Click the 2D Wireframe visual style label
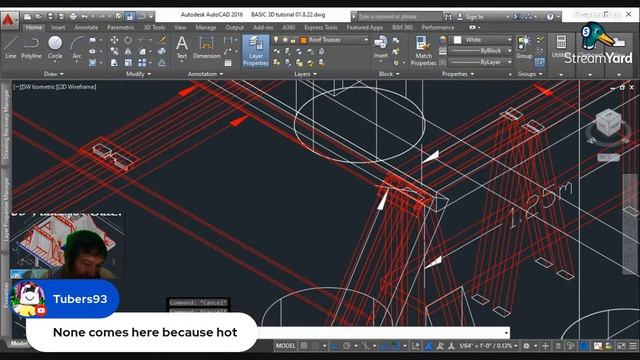 tap(76, 87)
